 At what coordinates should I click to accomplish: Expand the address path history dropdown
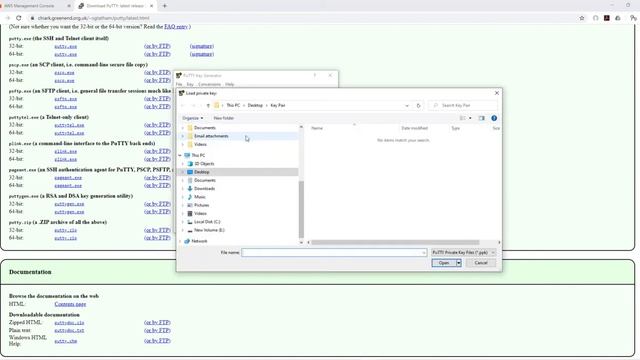point(407,105)
